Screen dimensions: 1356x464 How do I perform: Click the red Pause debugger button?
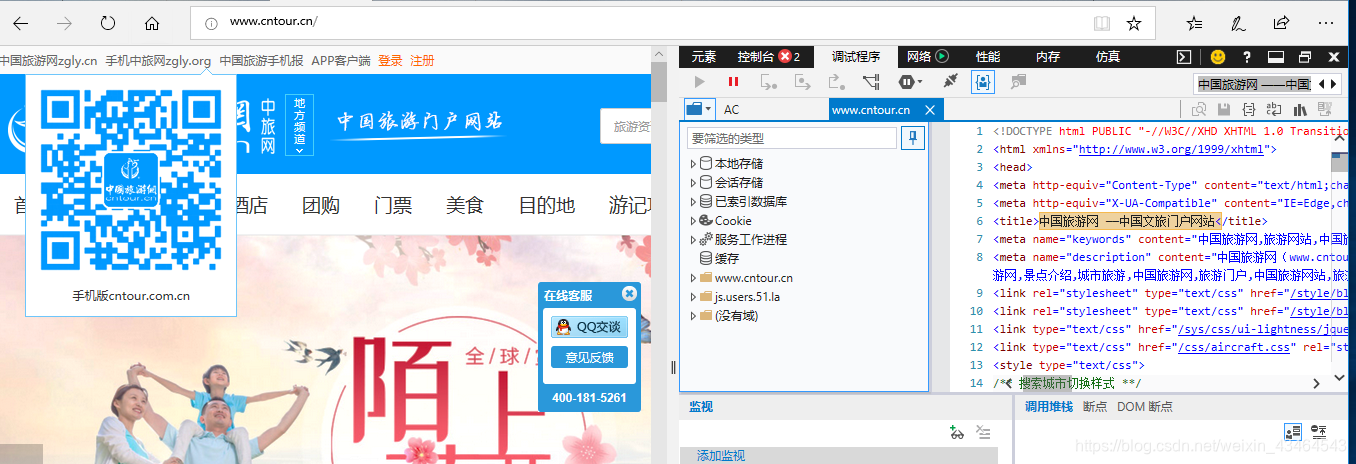pyautogui.click(x=733, y=82)
